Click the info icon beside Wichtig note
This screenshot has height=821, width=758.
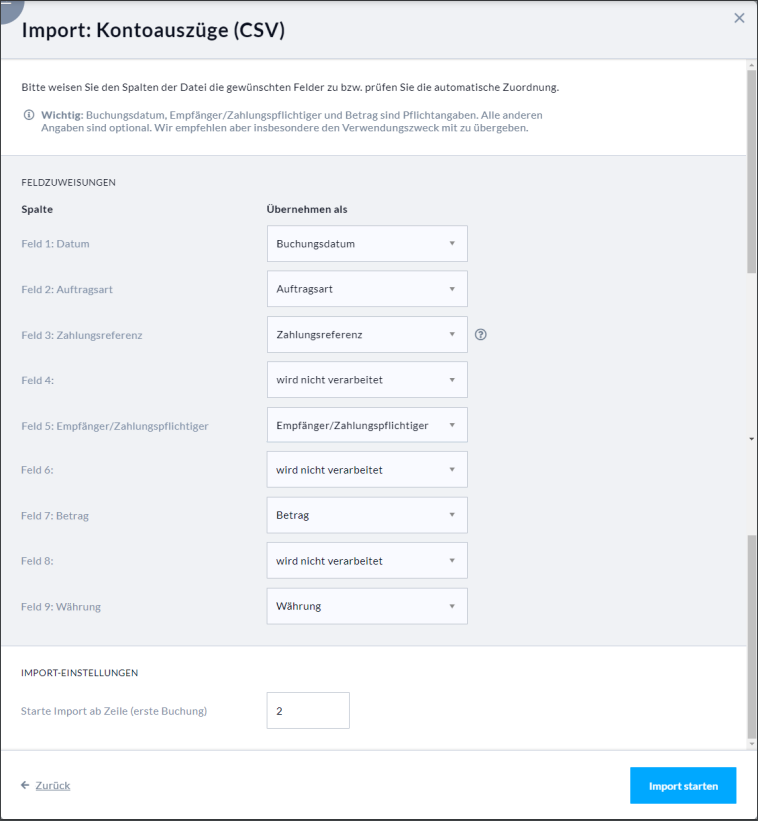coord(29,115)
